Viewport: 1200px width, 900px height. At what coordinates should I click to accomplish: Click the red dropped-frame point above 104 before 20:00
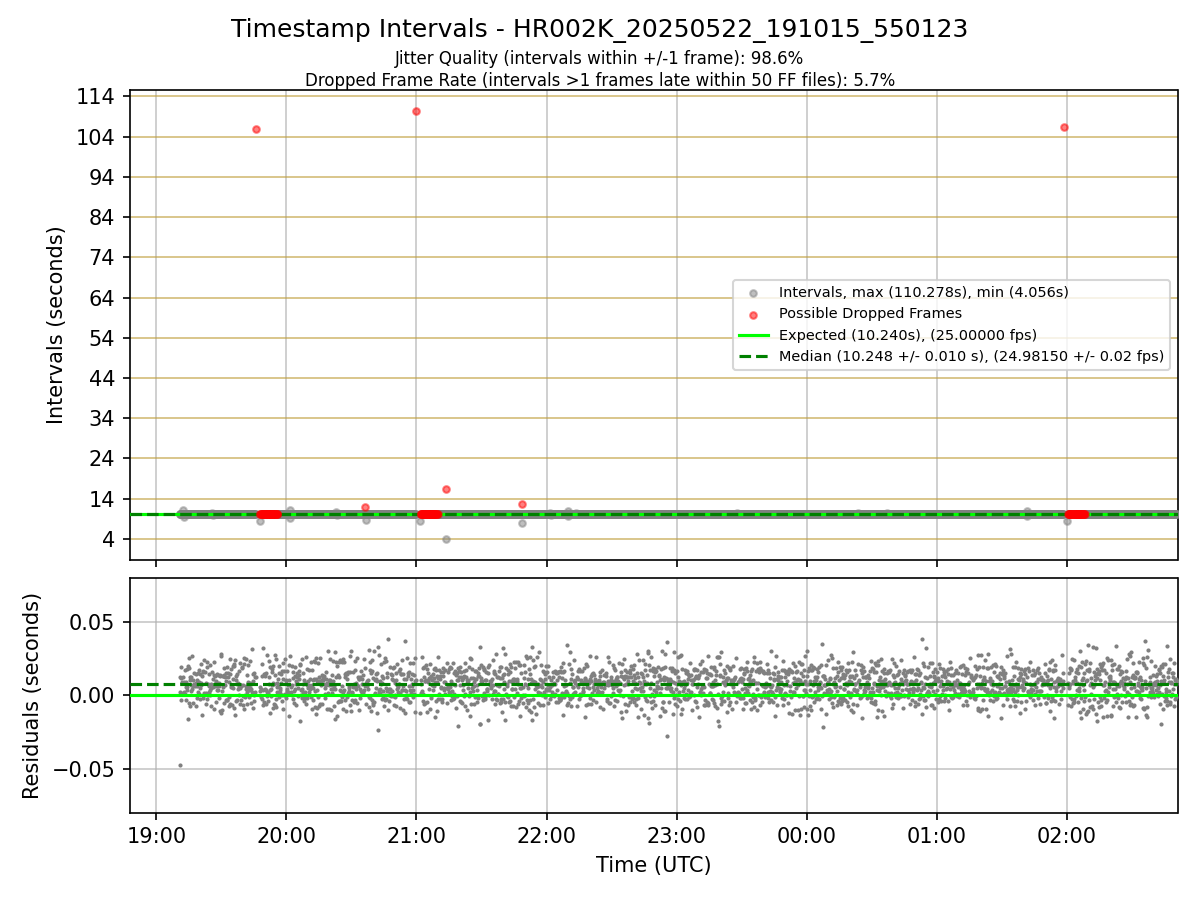tap(256, 129)
